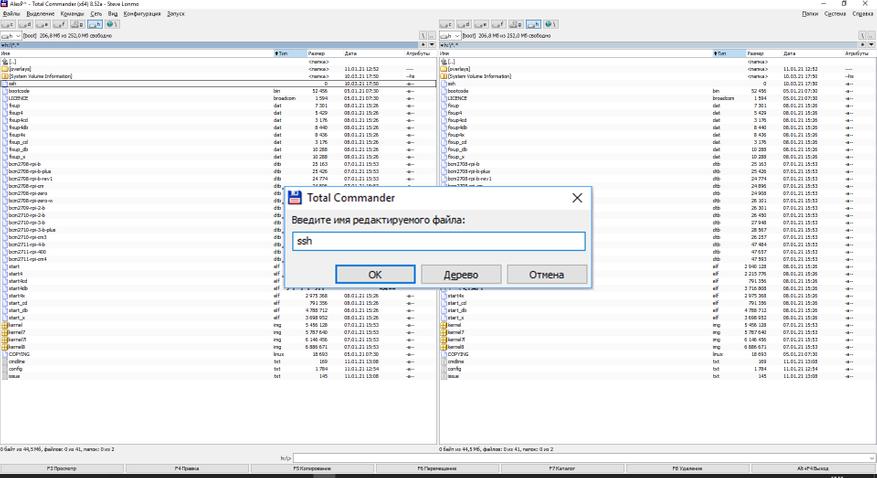Open network neighborhood in left panel
The height and width of the screenshot is (478, 877).
click(112, 25)
